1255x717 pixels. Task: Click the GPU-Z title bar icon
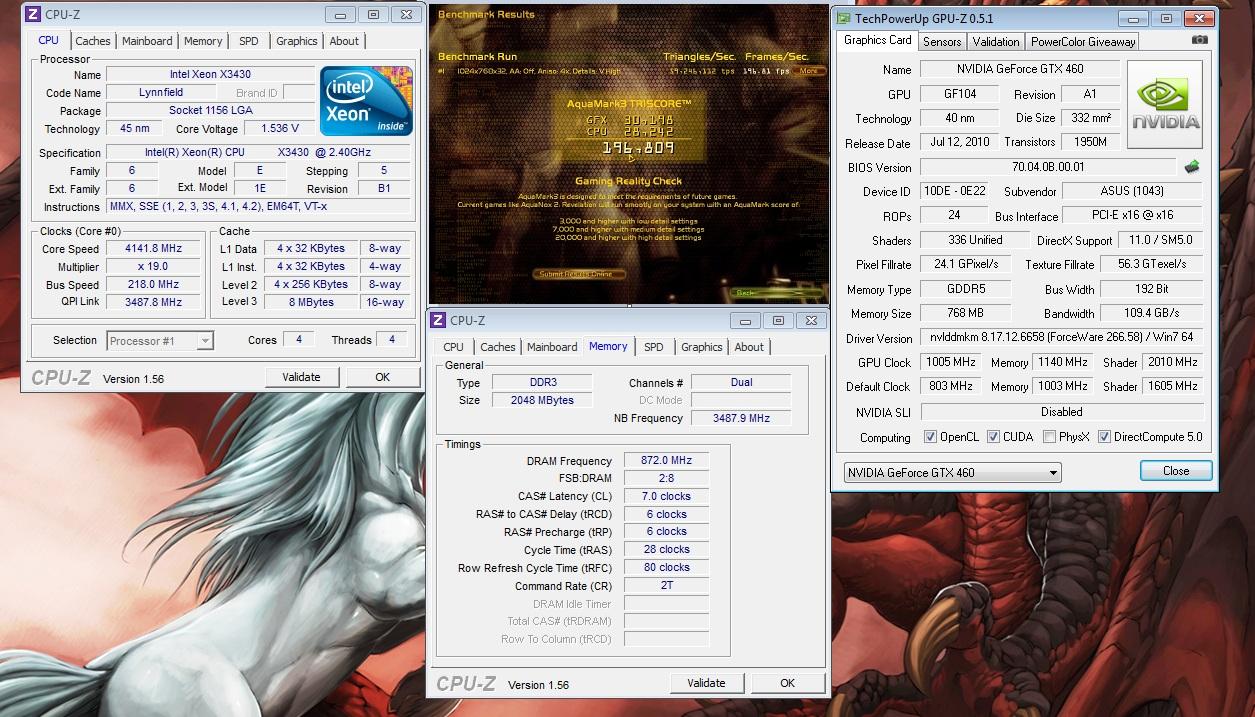pos(843,18)
